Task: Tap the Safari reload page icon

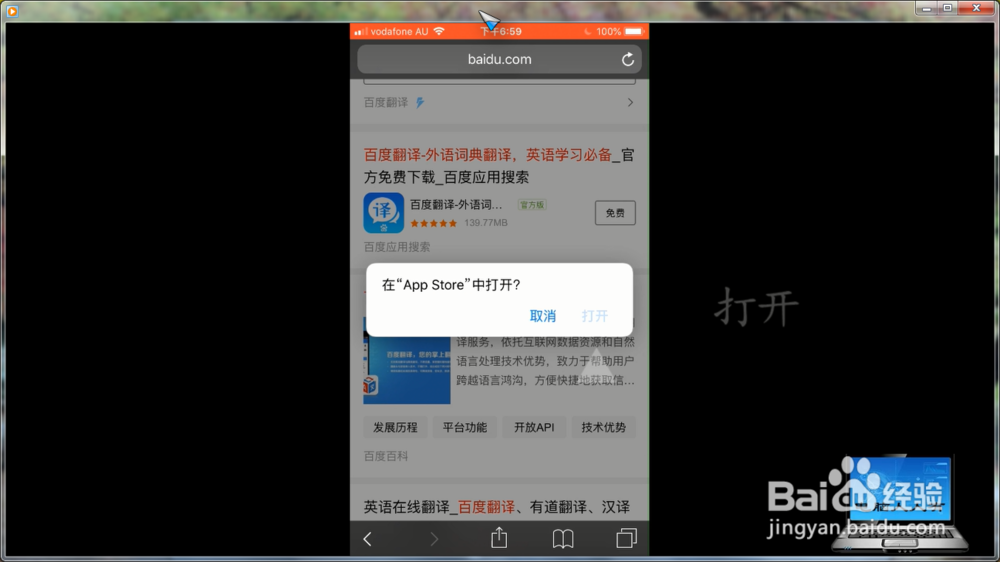Action: point(628,59)
